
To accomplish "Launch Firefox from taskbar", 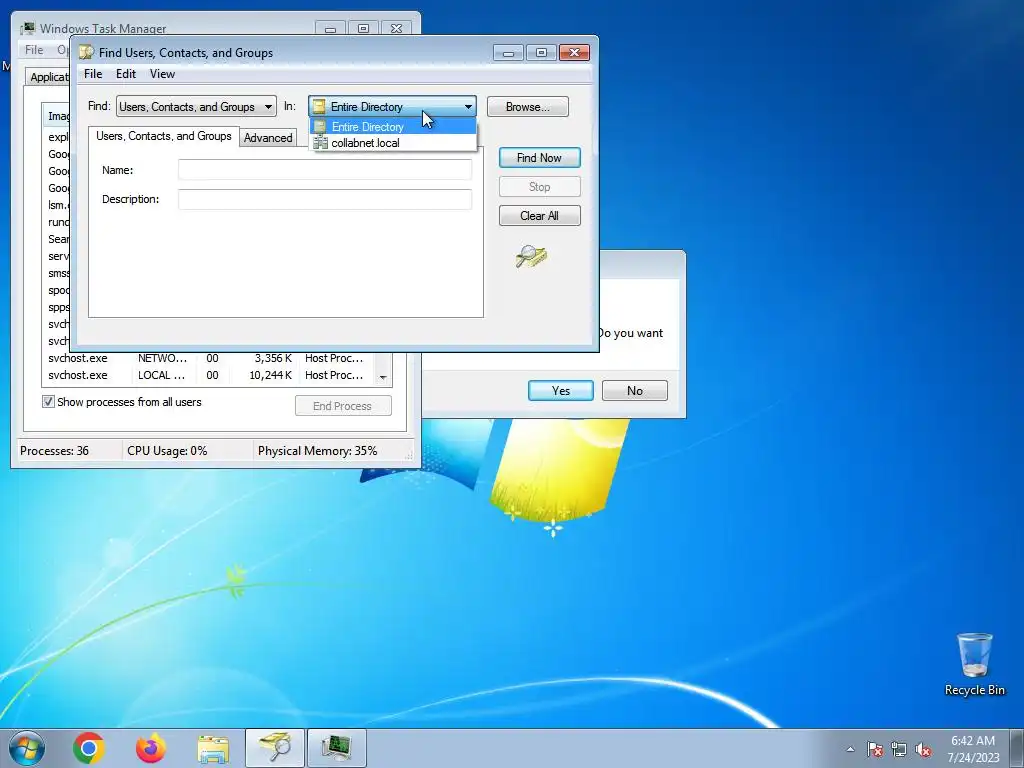I will coord(151,748).
